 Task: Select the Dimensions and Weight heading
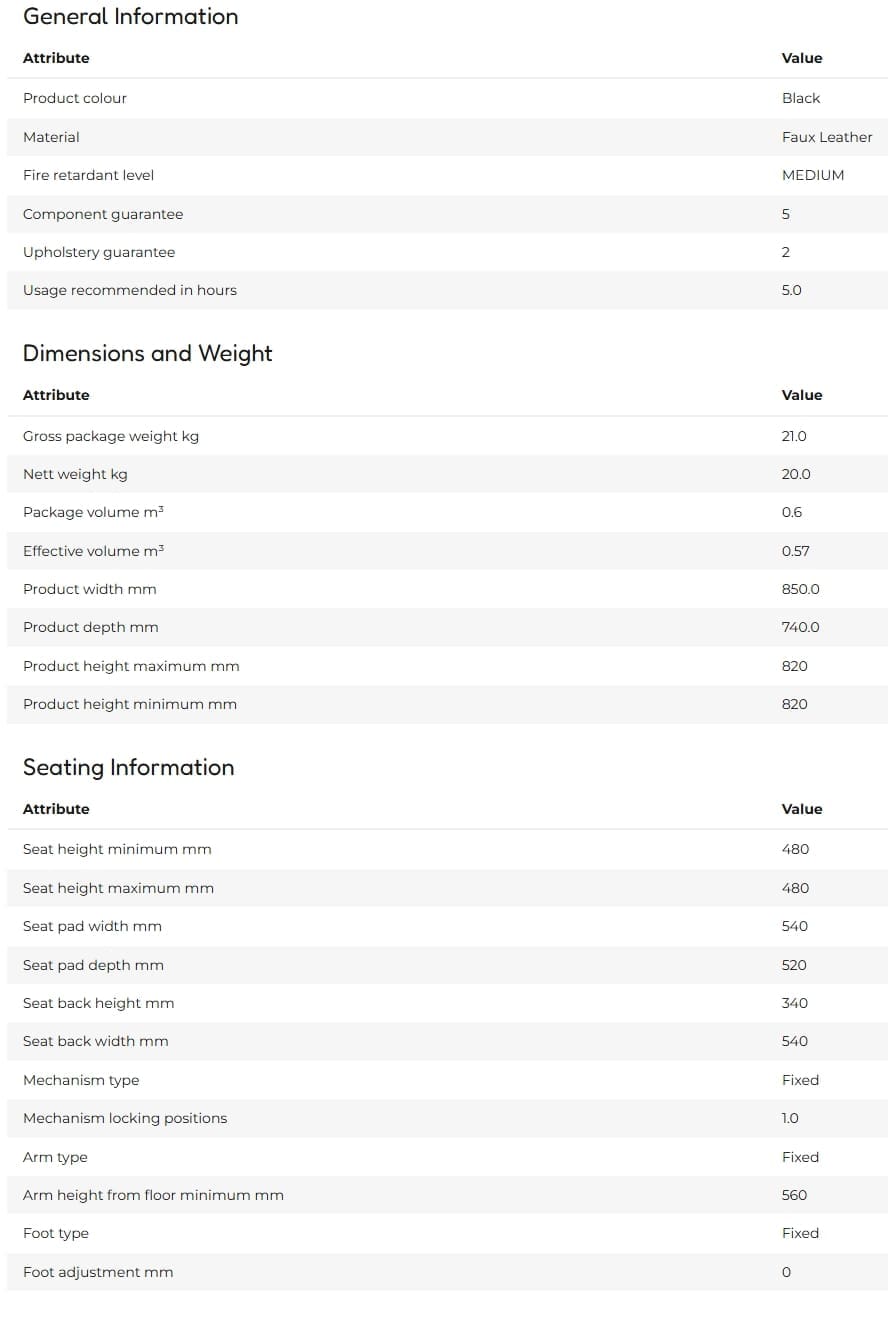point(147,354)
